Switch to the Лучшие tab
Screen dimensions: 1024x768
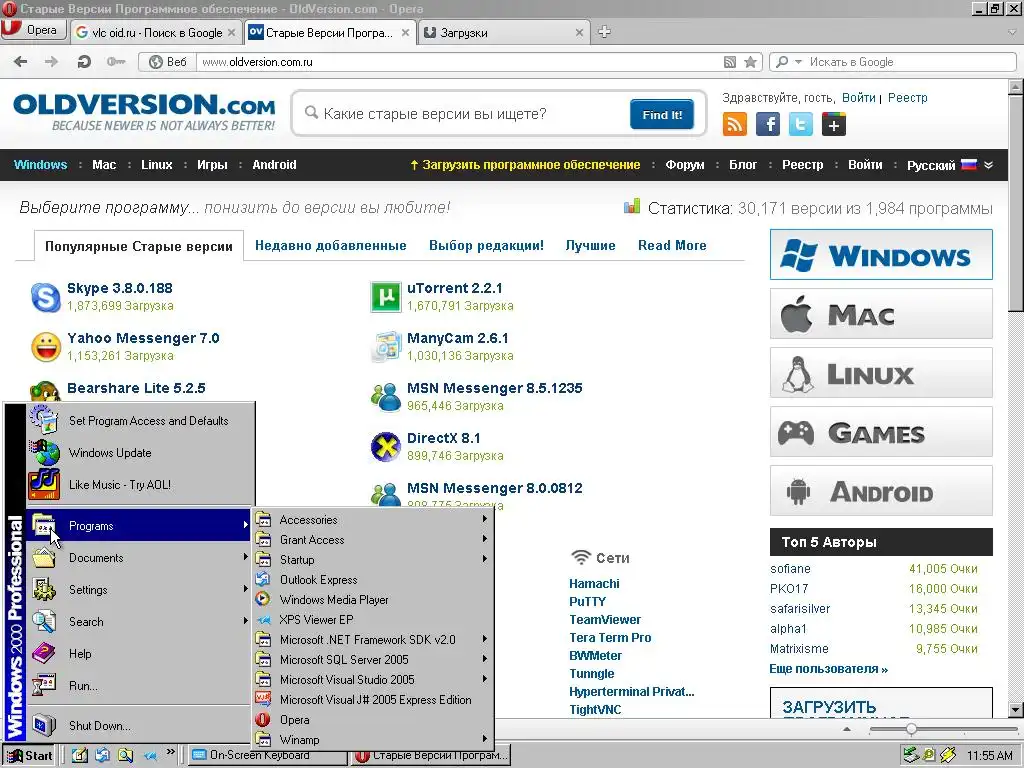coord(590,246)
